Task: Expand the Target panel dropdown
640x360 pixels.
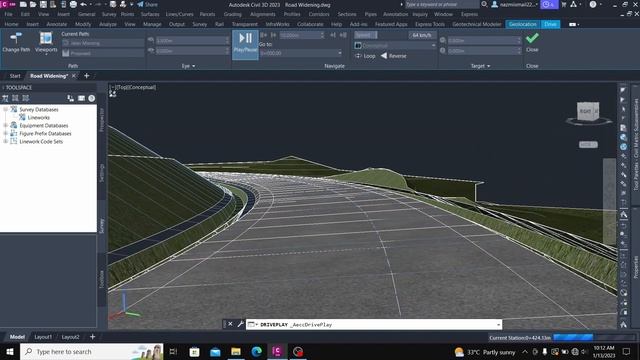Action: [x=480, y=66]
